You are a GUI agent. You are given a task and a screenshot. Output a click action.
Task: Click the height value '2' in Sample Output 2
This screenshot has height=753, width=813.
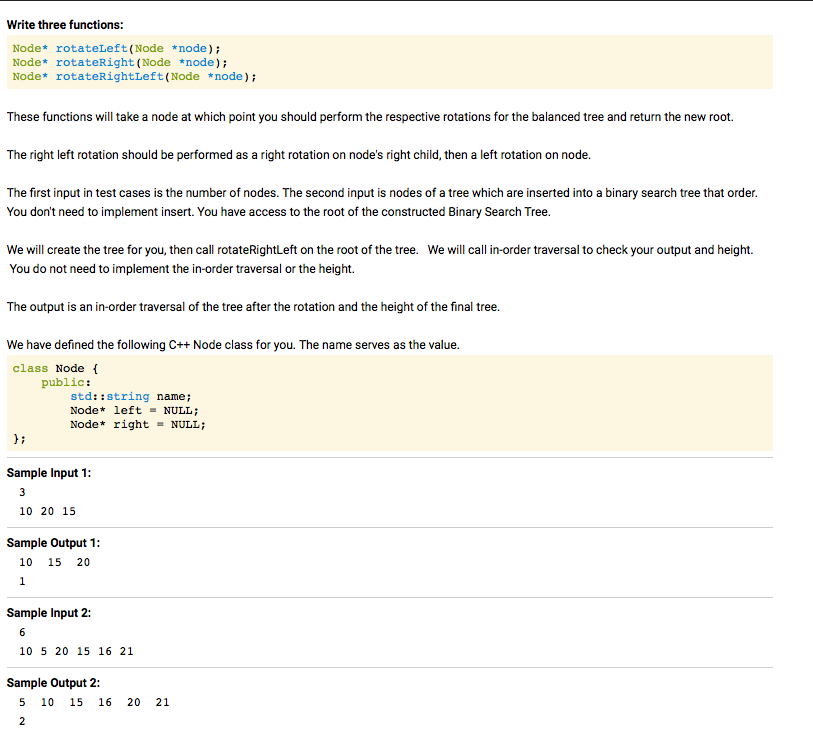coord(22,721)
